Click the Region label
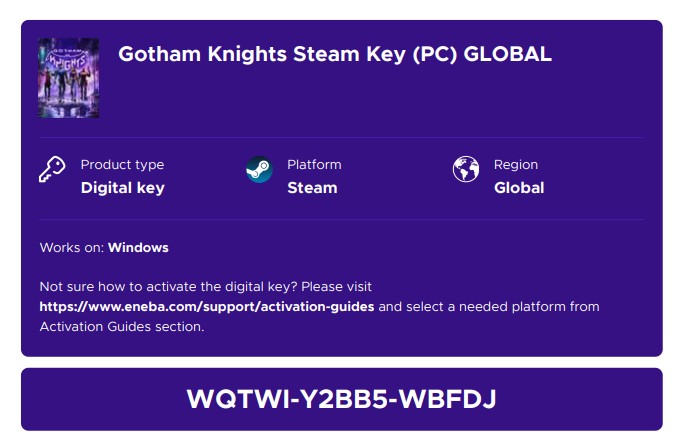This screenshot has width=688, height=444. pos(516,165)
